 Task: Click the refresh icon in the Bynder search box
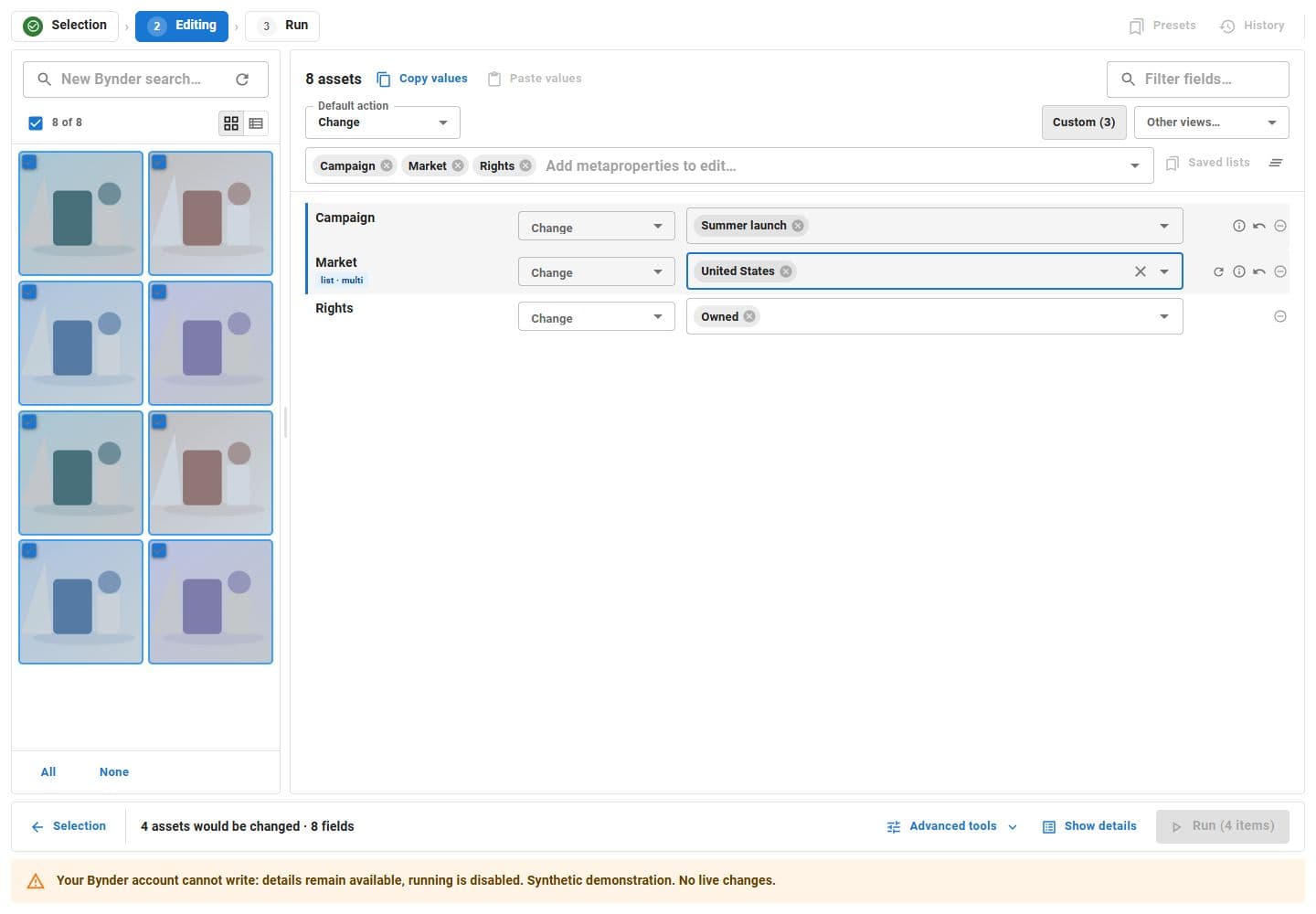pos(242,80)
